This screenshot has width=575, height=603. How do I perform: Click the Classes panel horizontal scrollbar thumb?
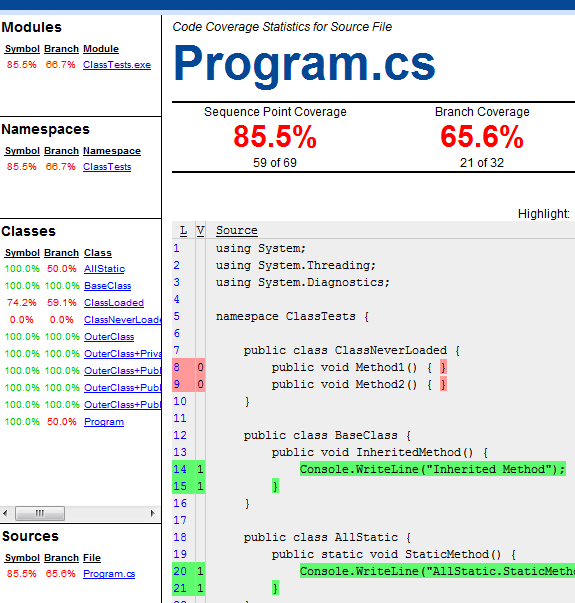tap(40, 513)
